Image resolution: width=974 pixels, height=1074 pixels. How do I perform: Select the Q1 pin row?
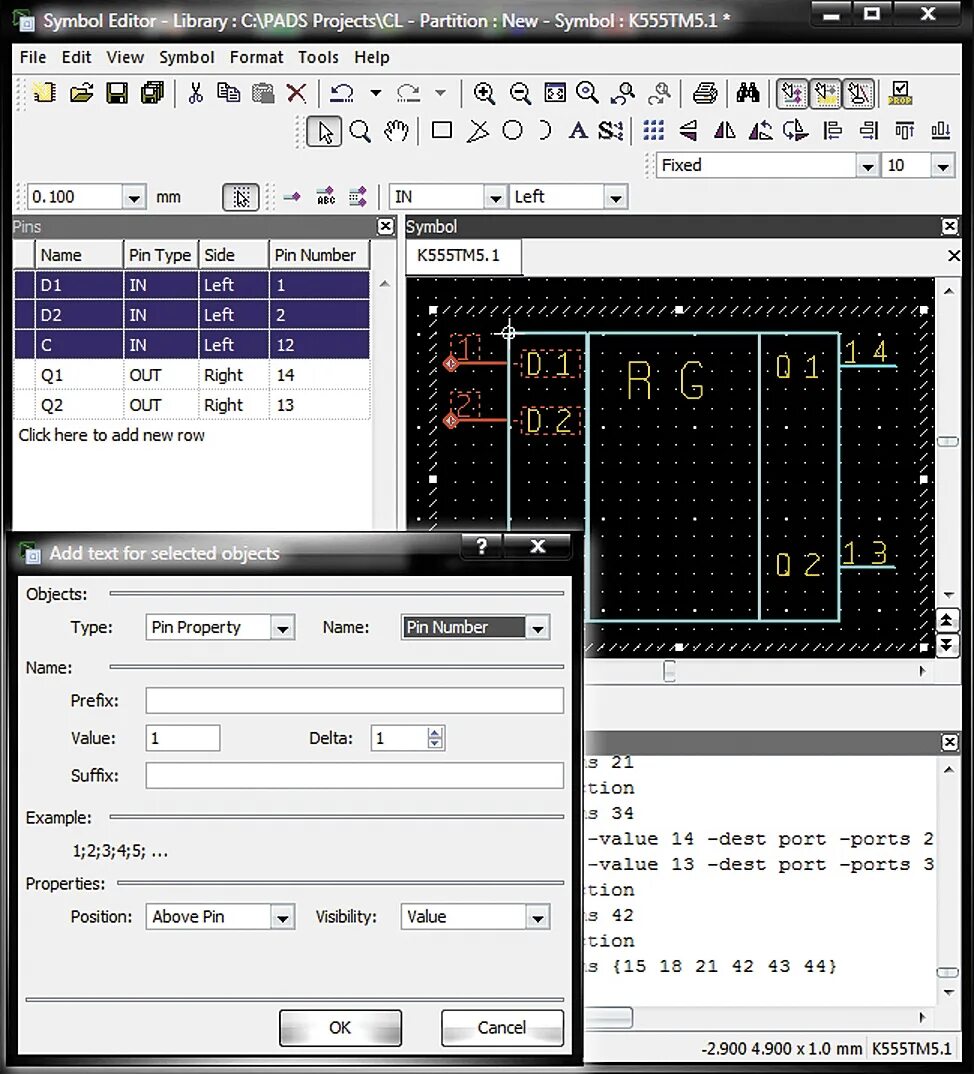192,375
